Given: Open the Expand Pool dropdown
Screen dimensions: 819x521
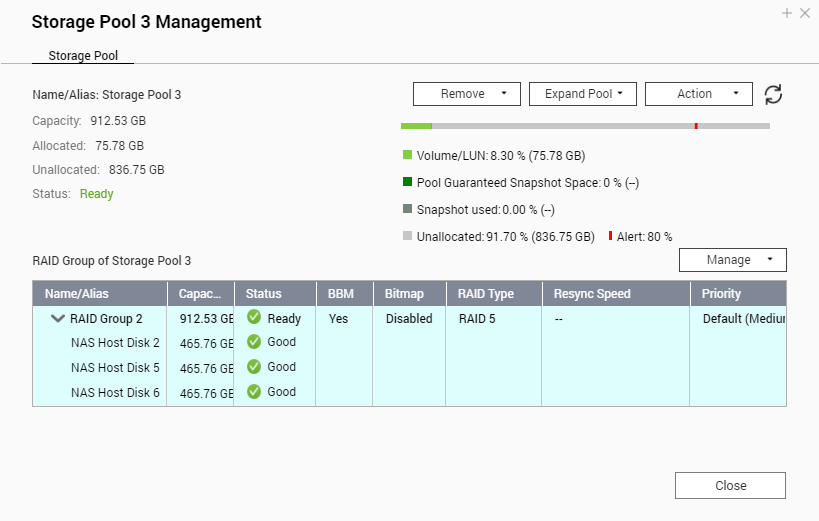Looking at the screenshot, I should click(x=583, y=94).
